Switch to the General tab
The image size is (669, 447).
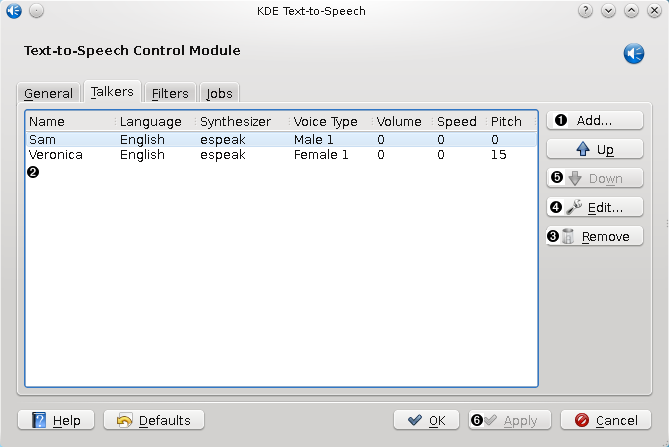tap(48, 93)
